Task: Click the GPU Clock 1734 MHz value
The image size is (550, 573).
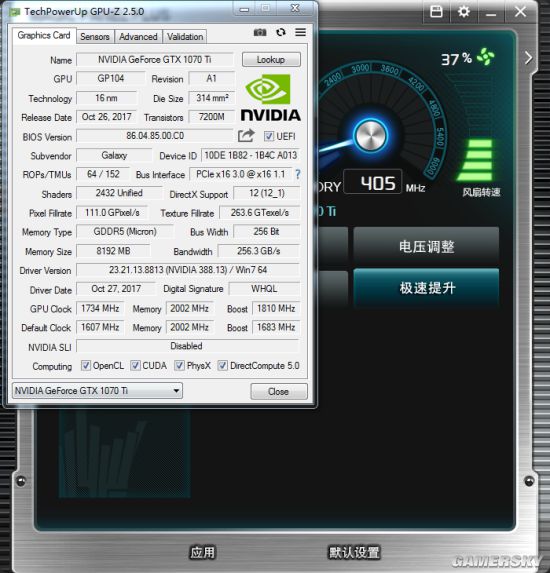Action: [x=100, y=308]
